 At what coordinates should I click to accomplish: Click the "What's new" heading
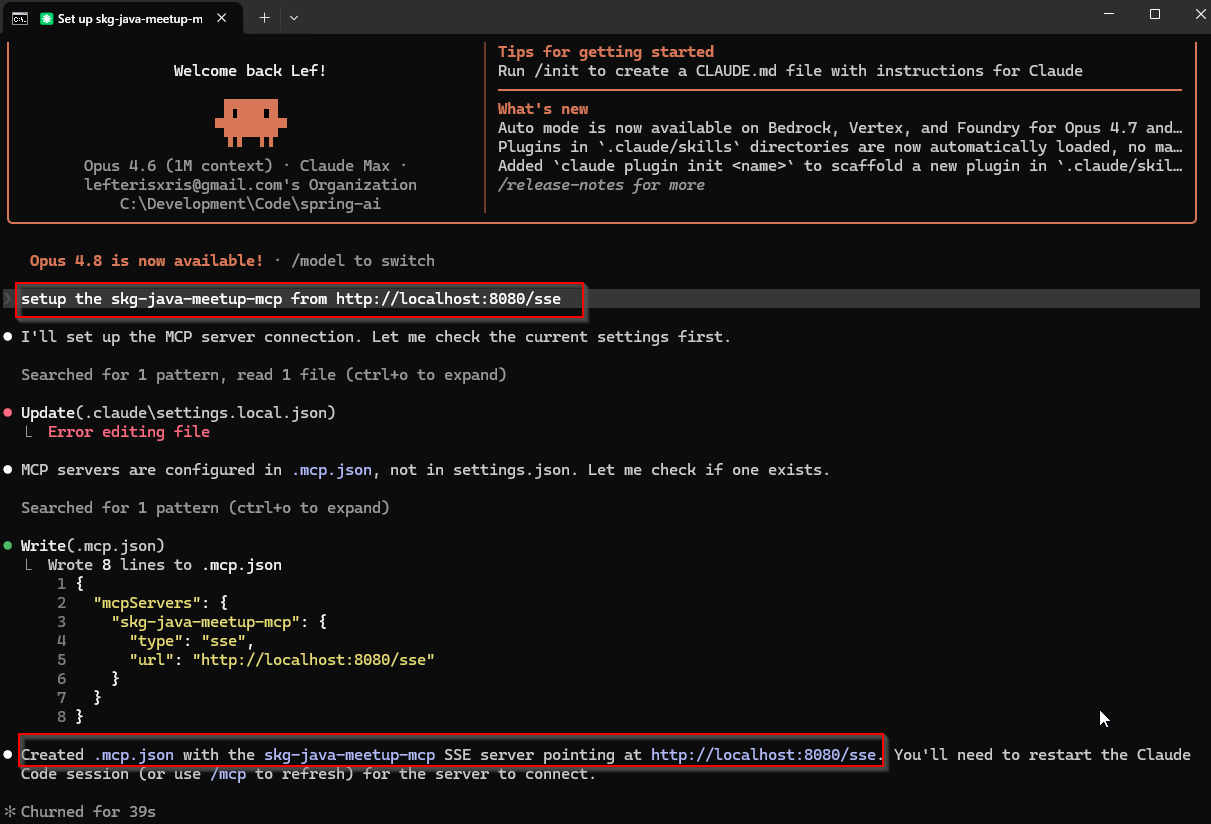click(543, 109)
